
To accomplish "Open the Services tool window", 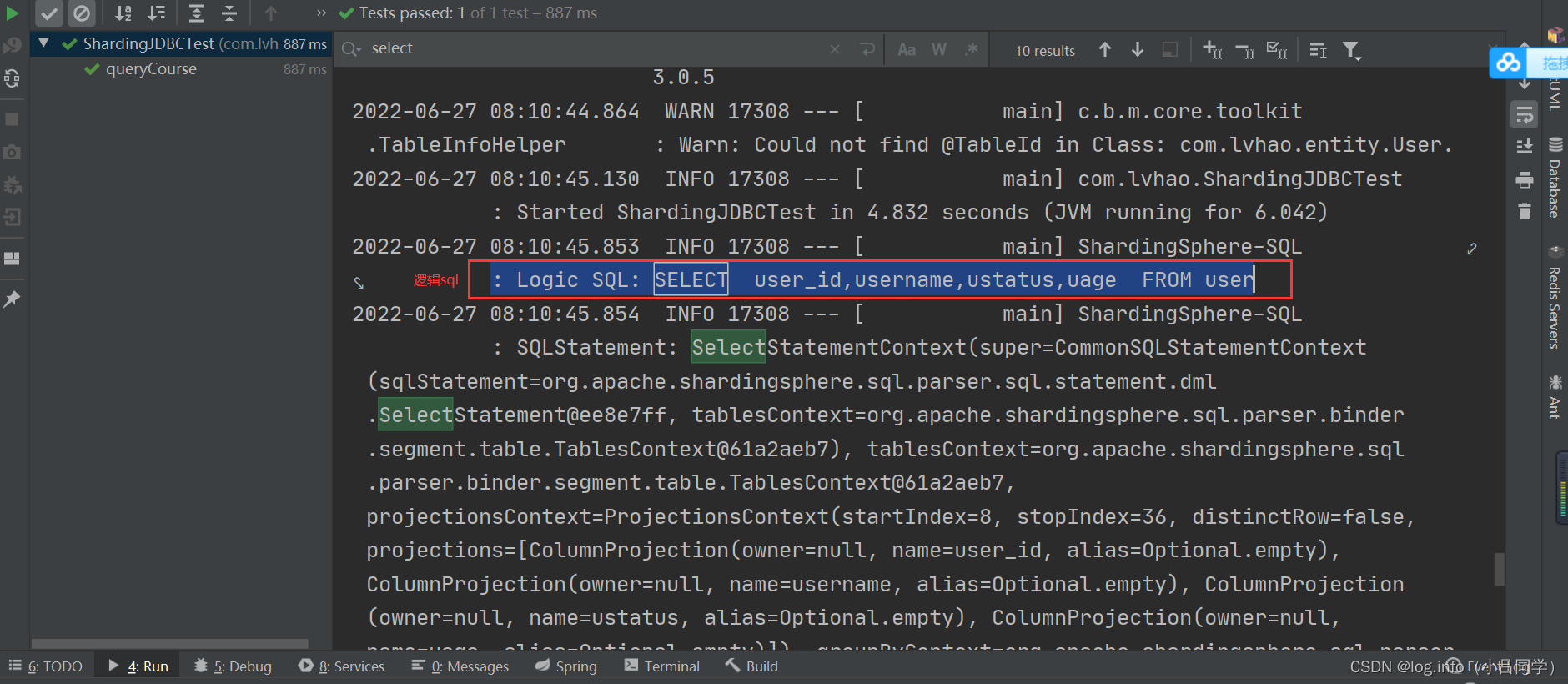I will click(342, 666).
